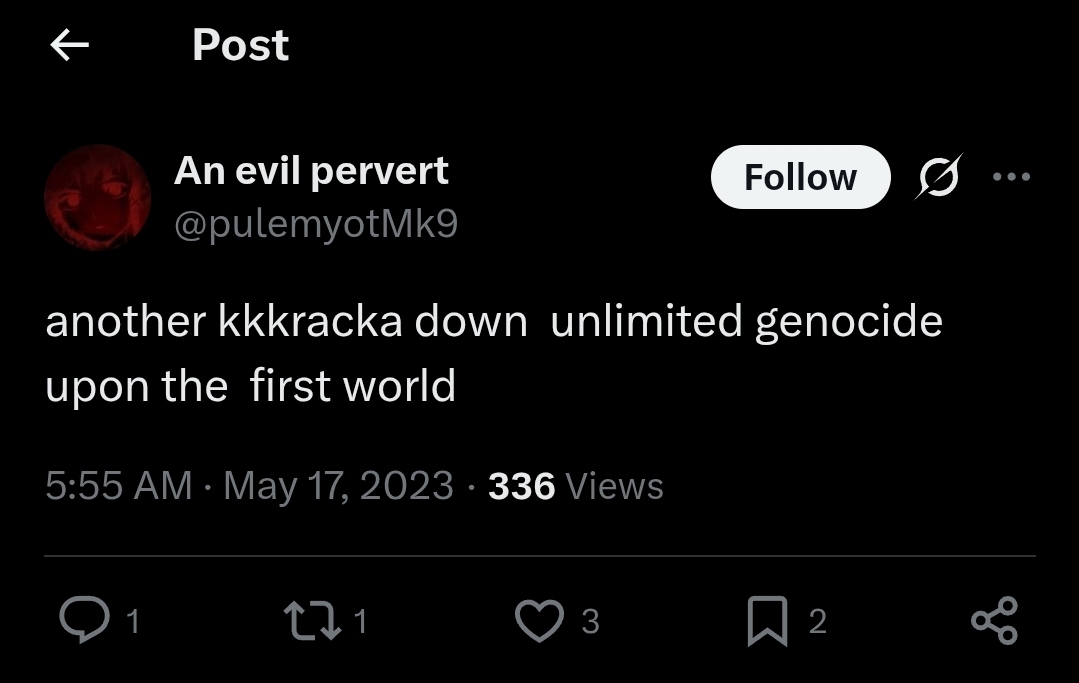Click the bookmark count of 2
1079x683 pixels.
(x=817, y=622)
